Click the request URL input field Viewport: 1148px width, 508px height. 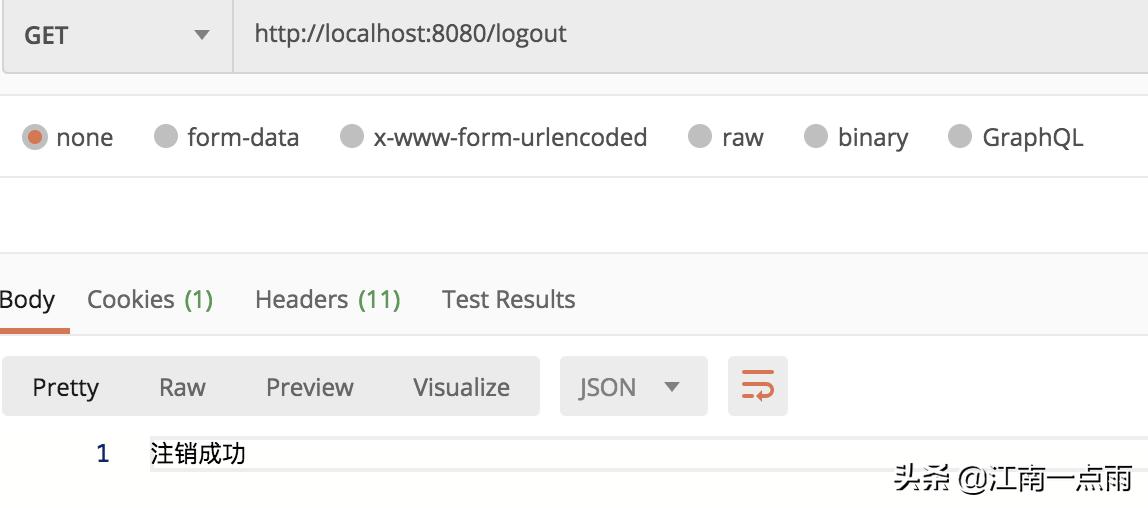690,35
